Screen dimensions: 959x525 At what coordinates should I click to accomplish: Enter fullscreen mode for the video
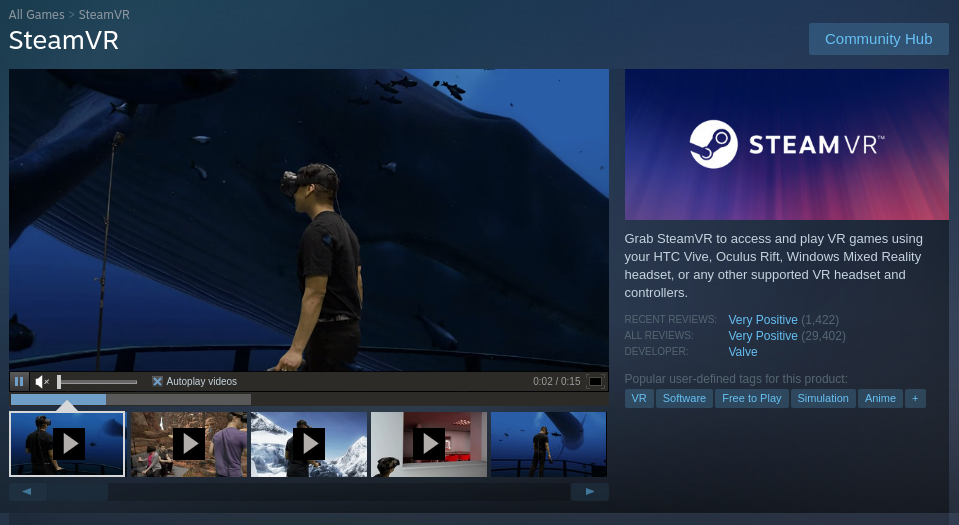[x=595, y=381]
